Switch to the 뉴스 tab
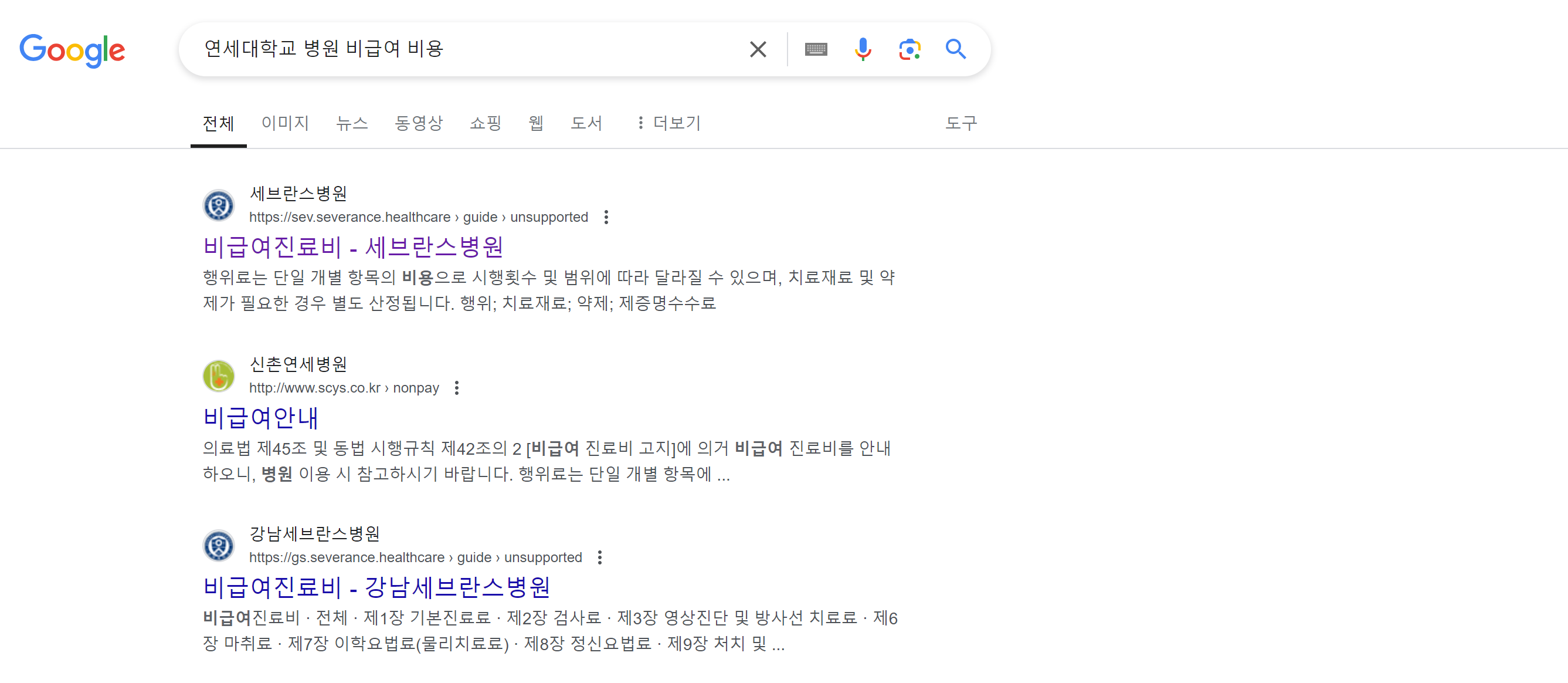This screenshot has height=683, width=1568. click(x=352, y=124)
